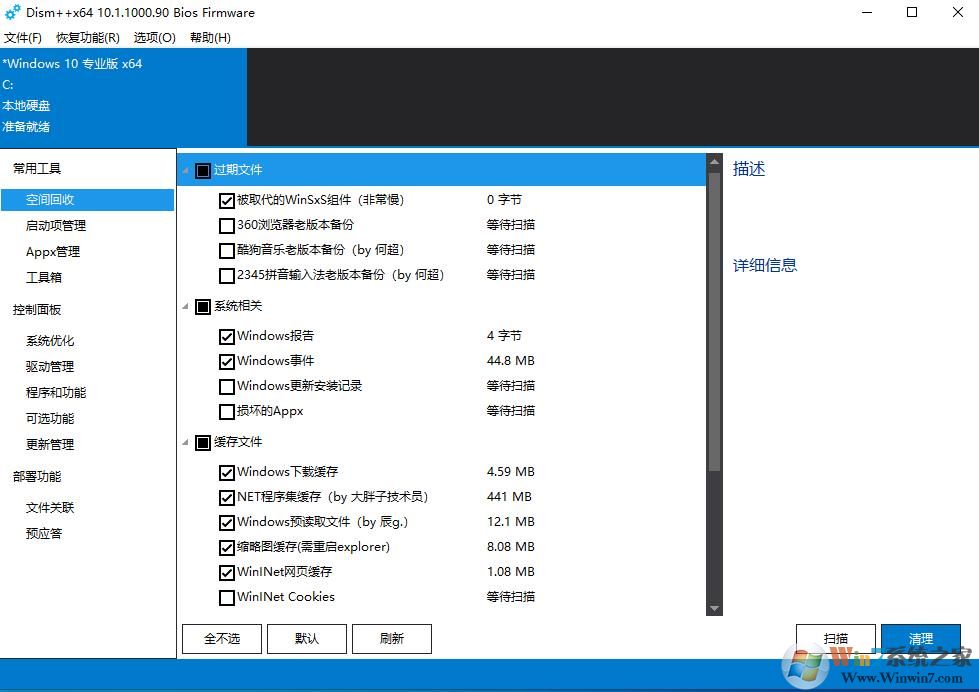Viewport: 979px width, 692px height.
Task: Uncheck Windows下载缓存 checkbox
Action: [x=227, y=473]
